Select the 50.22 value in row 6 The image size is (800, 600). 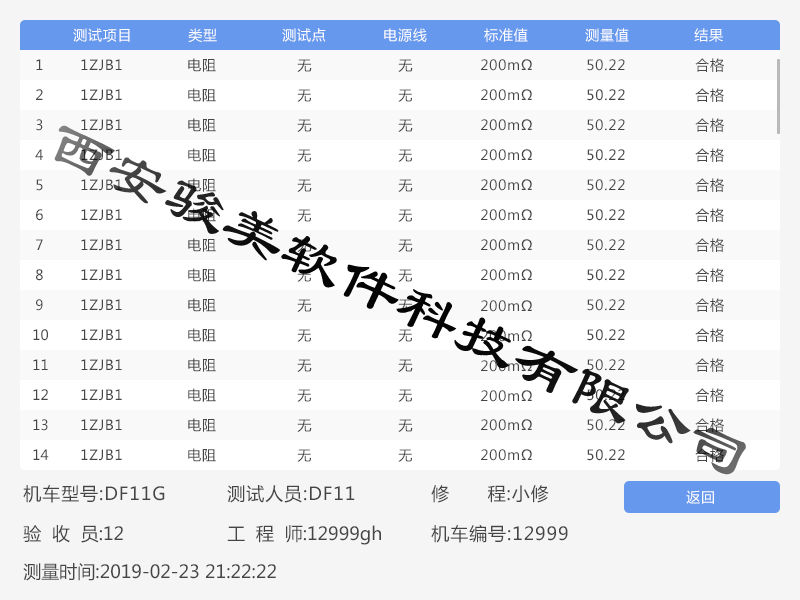click(606, 216)
